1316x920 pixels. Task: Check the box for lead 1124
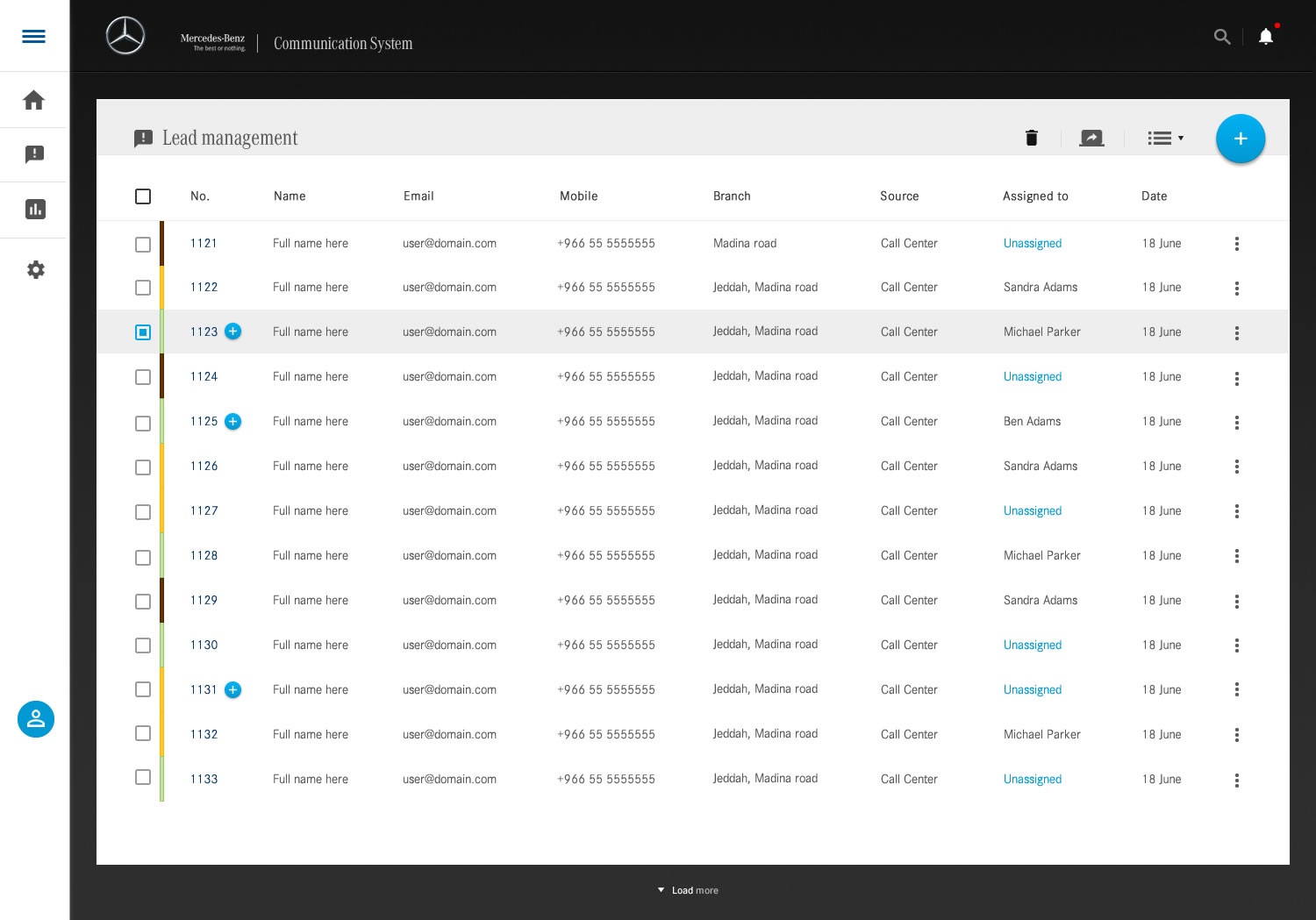(x=143, y=377)
